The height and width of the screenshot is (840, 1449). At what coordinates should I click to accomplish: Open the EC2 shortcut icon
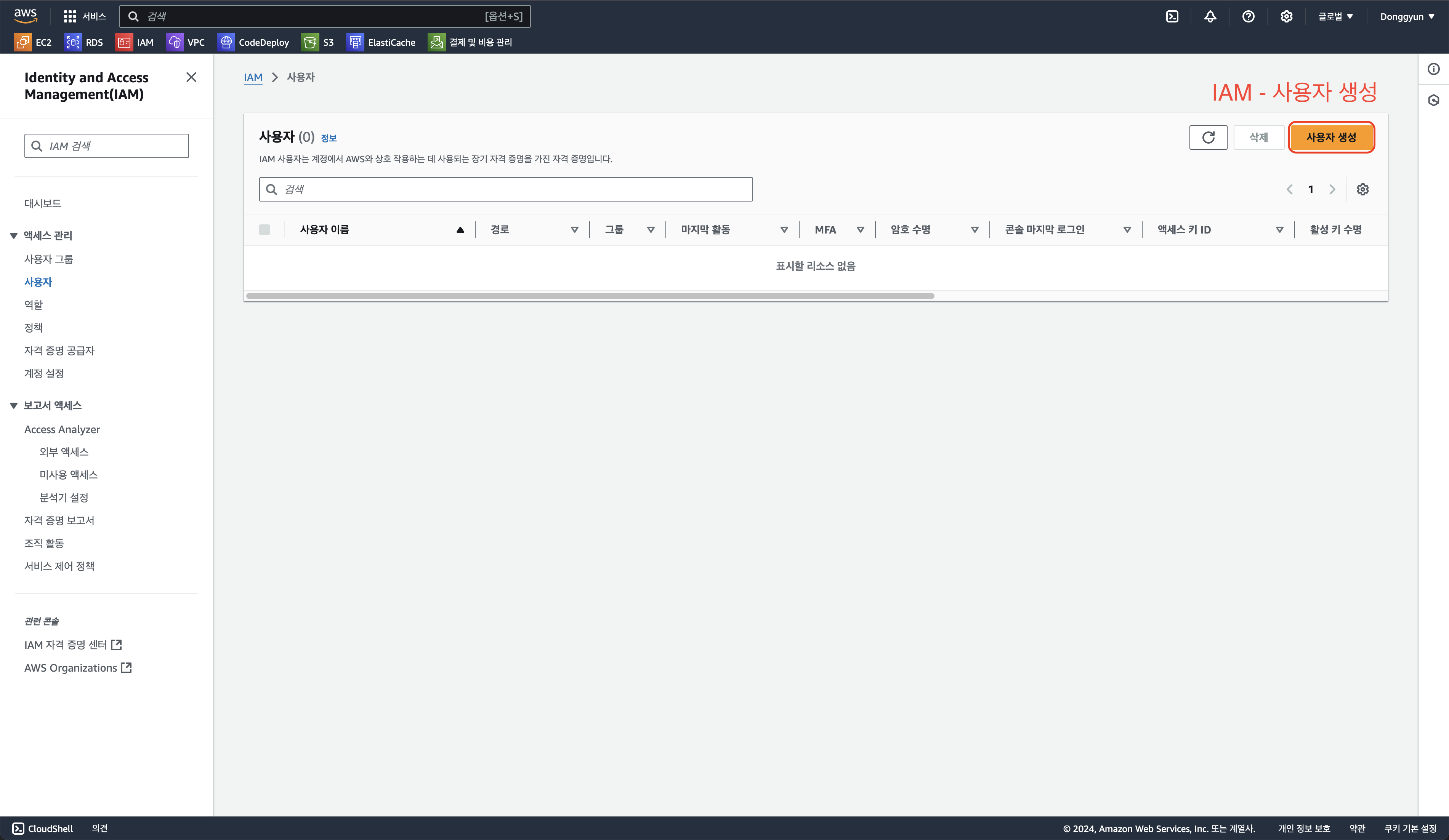[x=23, y=42]
